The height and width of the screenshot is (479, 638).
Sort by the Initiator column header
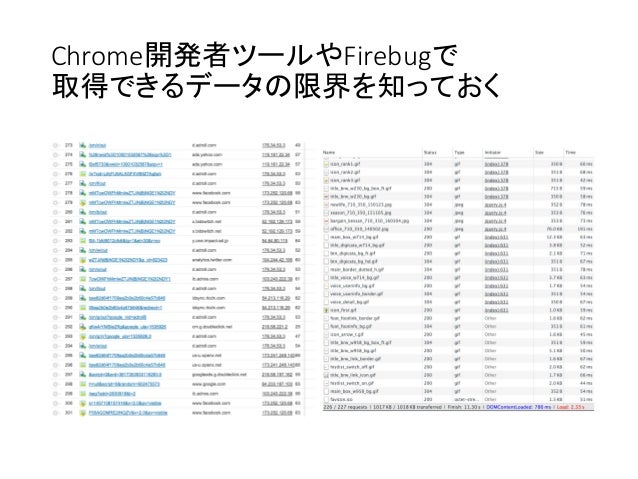tap(493, 153)
